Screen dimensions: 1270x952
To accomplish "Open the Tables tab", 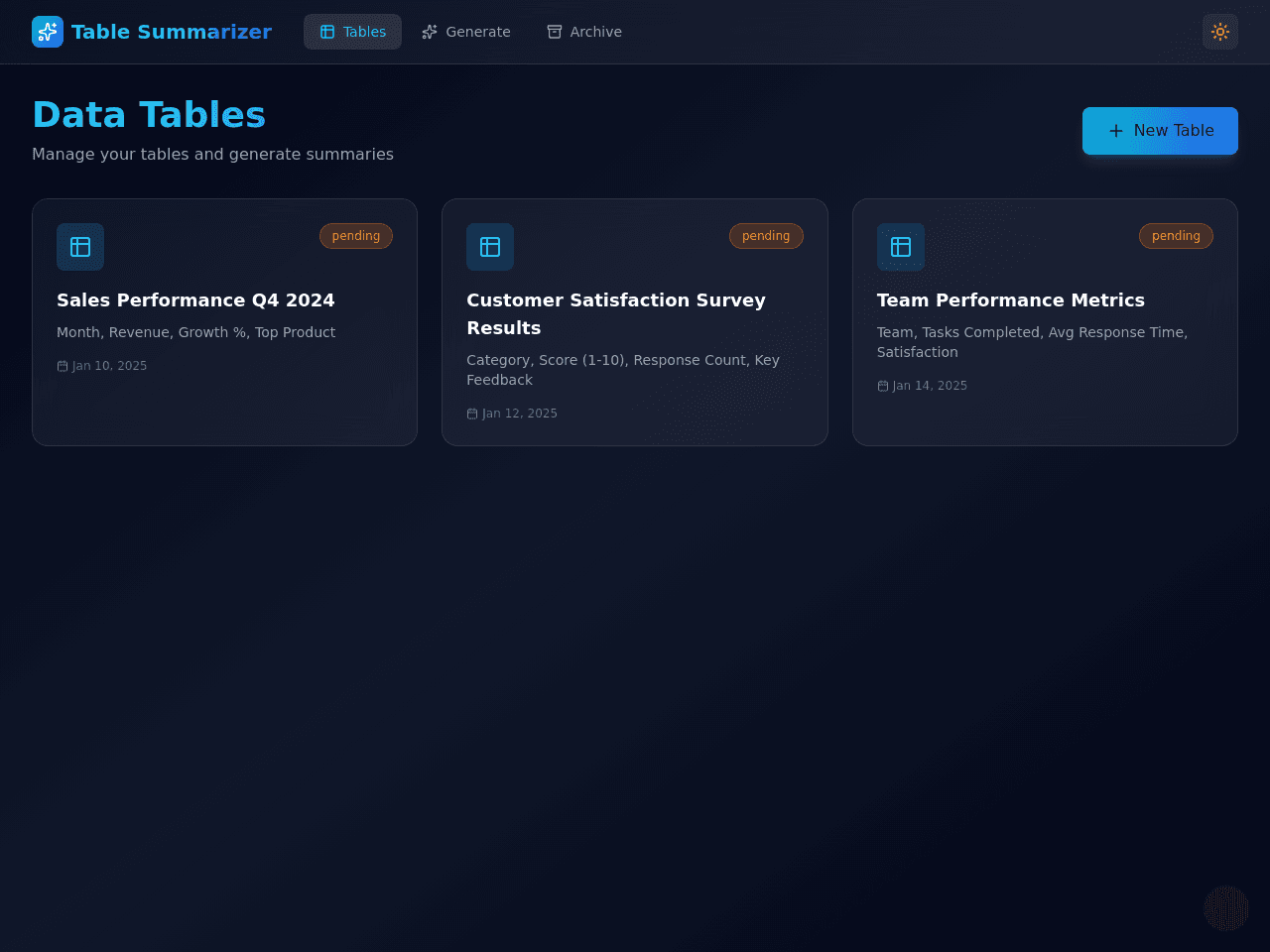I will coord(352,32).
